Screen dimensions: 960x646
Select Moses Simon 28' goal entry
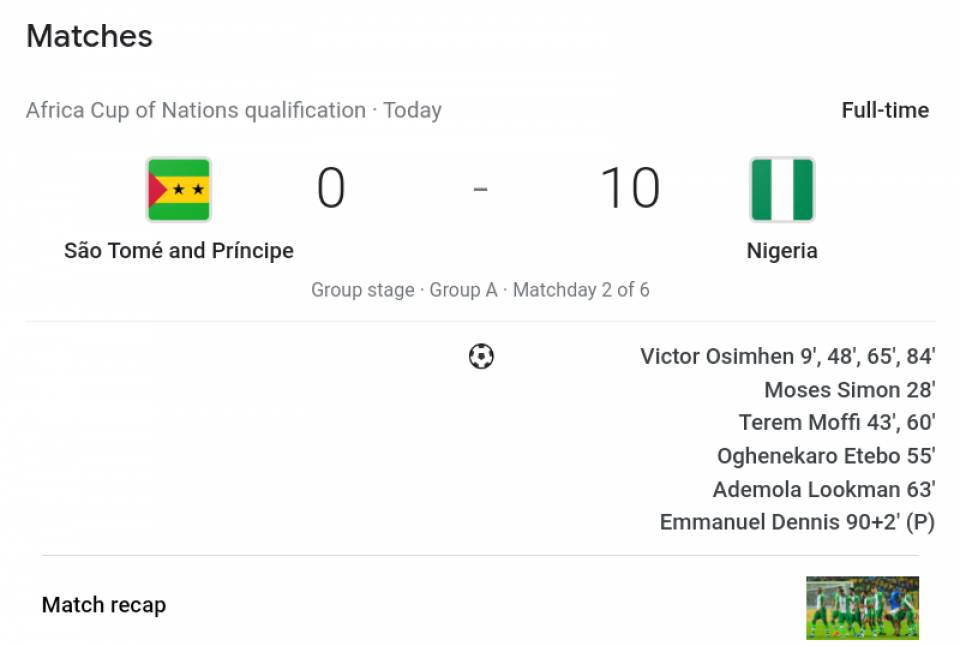click(x=850, y=389)
